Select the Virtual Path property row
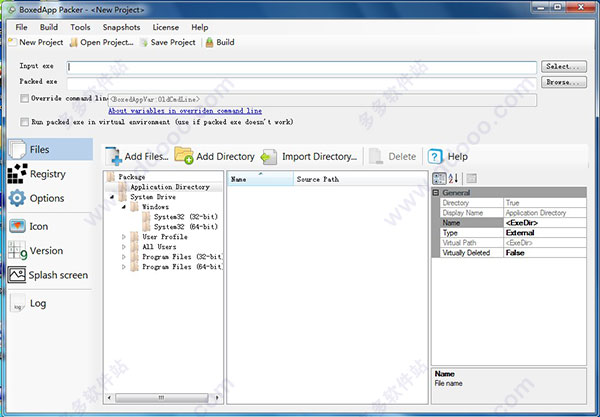This screenshot has width=600, height=417. pyautogui.click(x=513, y=243)
